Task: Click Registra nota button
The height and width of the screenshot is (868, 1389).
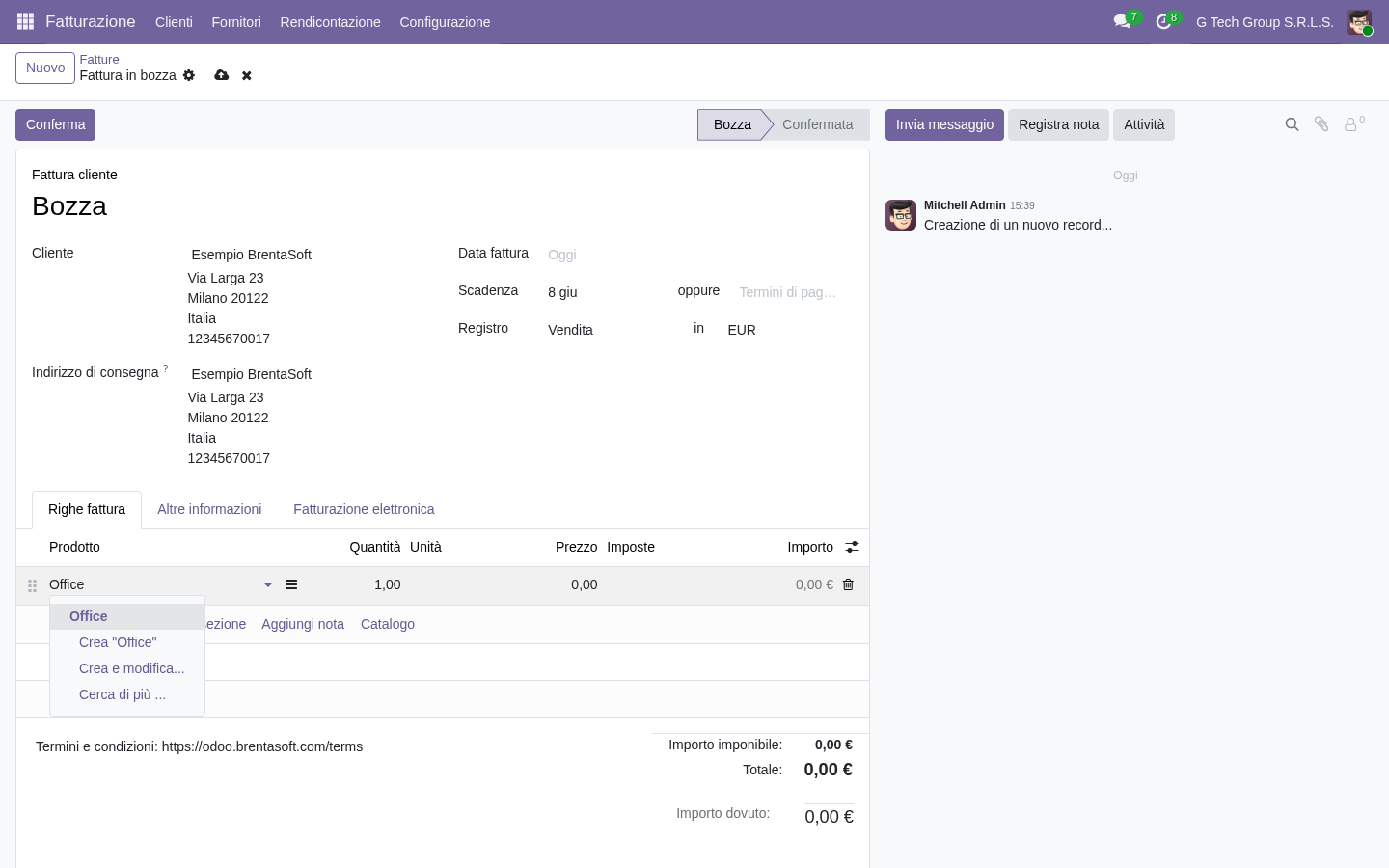Action: tap(1058, 124)
